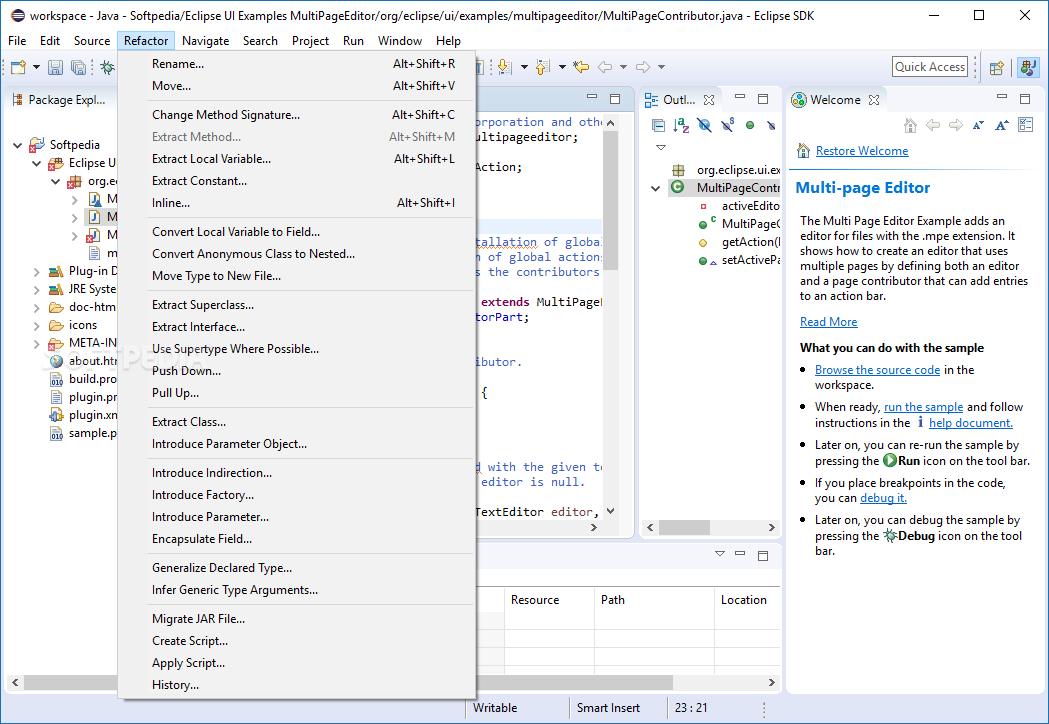Open the Next Annotation dropdown arrow

click(x=524, y=67)
